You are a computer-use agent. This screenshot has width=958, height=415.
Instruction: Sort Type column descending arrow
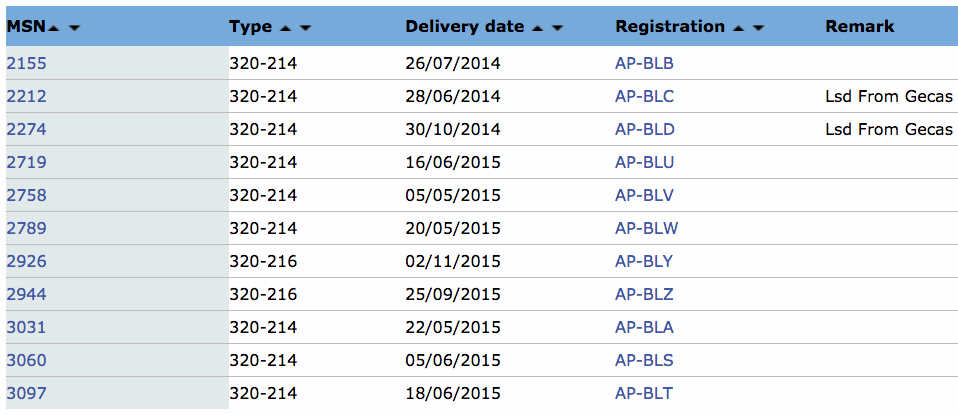pos(305,28)
